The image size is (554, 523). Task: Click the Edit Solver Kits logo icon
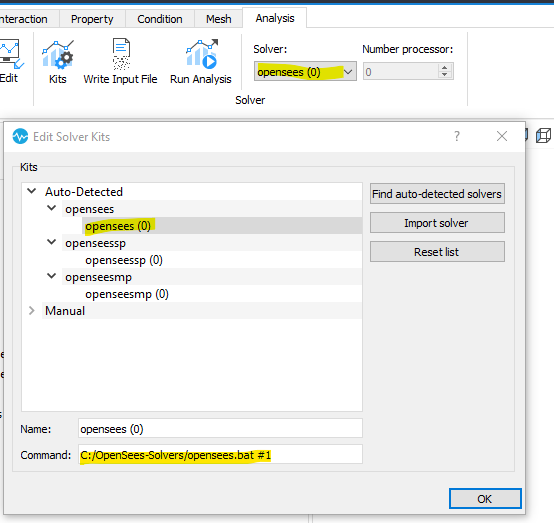[20, 136]
